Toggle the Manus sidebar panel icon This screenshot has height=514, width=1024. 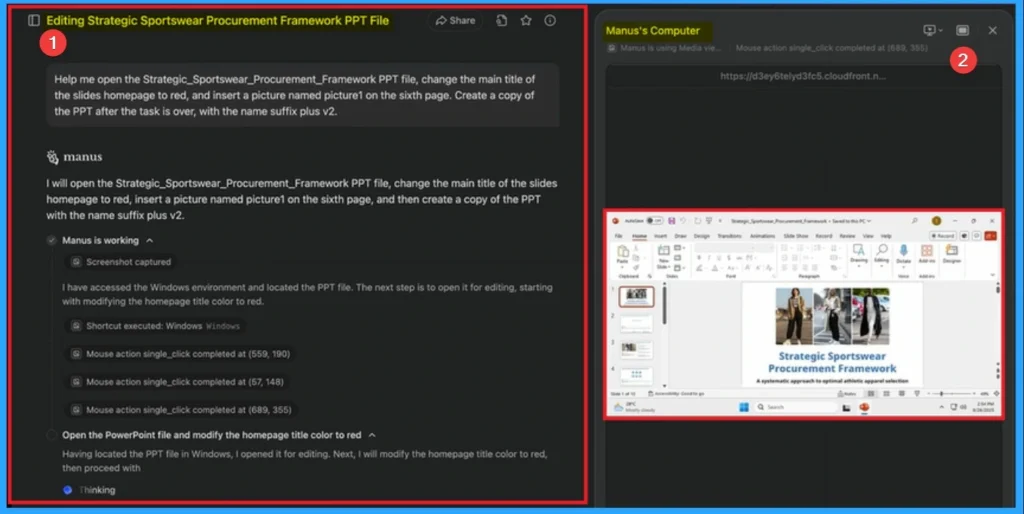tap(34, 20)
